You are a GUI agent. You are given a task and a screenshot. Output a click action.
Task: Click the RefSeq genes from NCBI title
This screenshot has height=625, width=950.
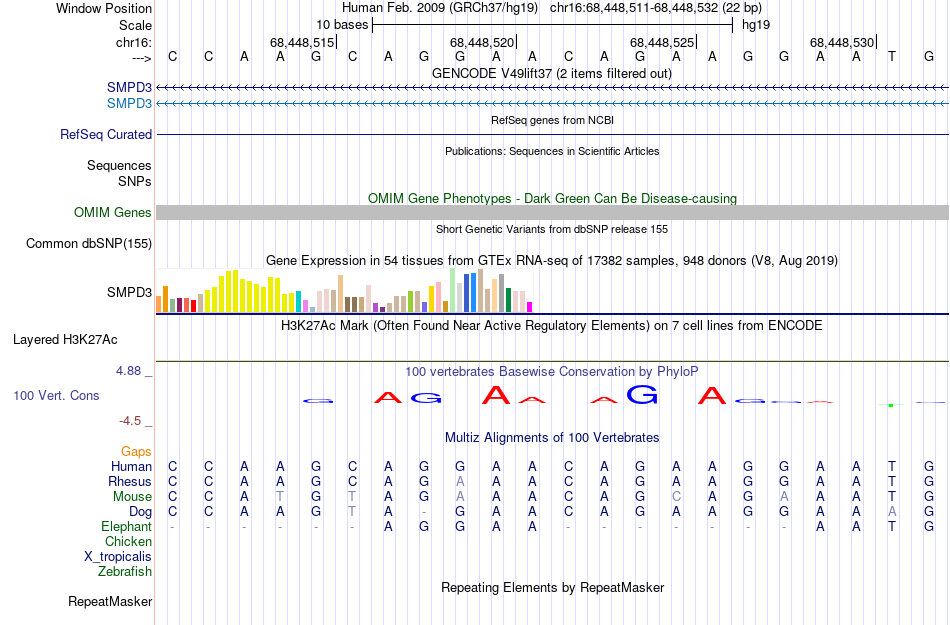[x=552, y=120]
